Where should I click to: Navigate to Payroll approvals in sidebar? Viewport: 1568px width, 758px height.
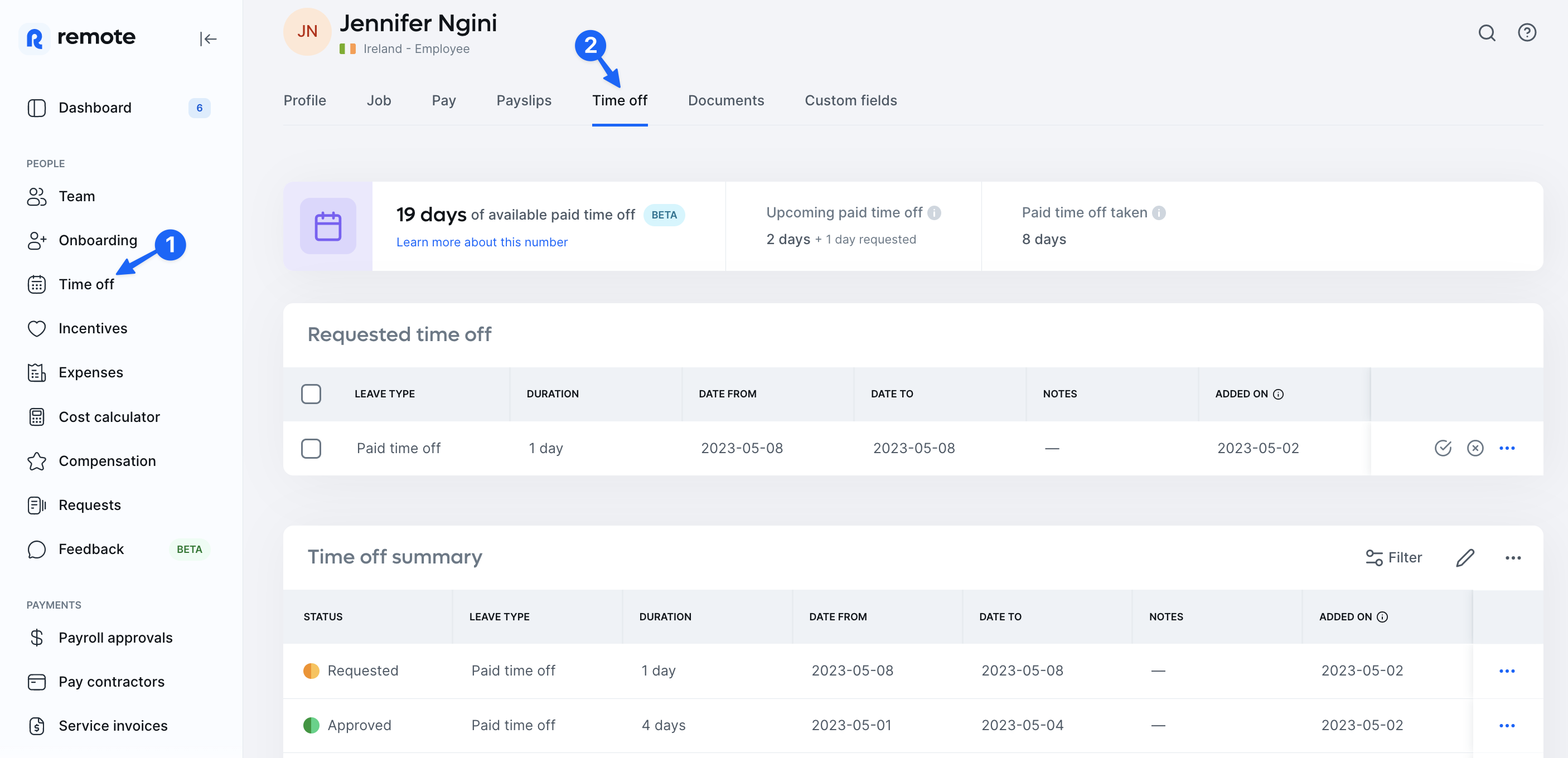pyautogui.click(x=115, y=638)
